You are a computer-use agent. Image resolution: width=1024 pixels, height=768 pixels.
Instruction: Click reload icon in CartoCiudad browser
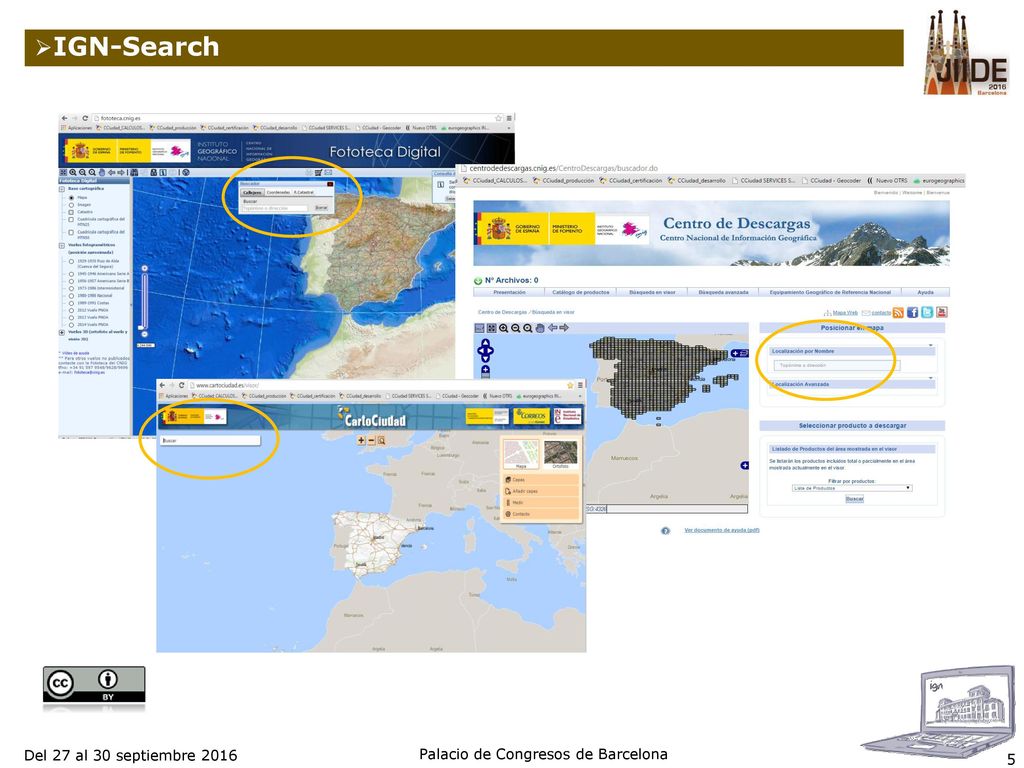182,385
